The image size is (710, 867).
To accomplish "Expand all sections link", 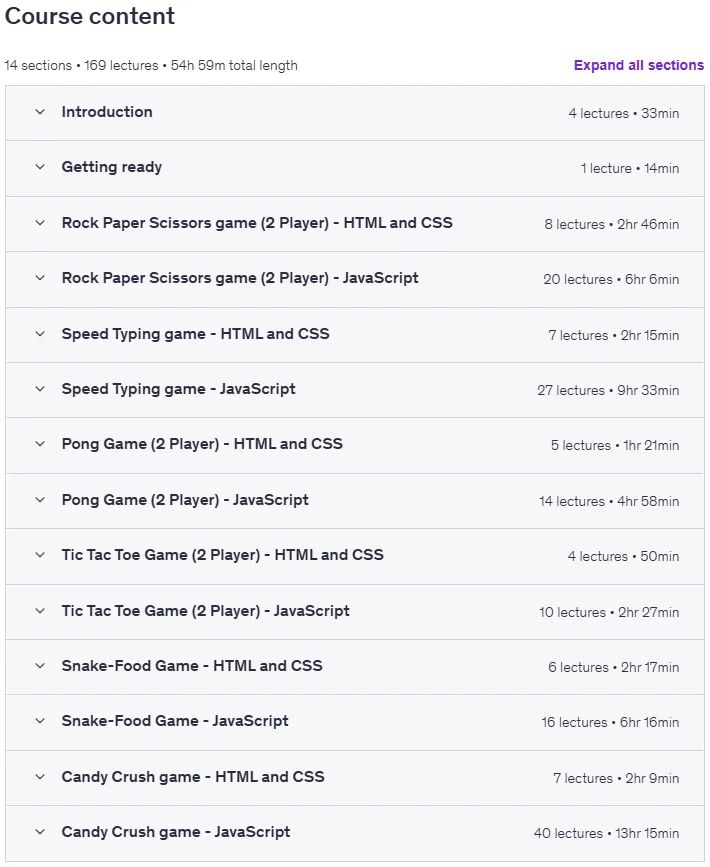I will (639, 65).
